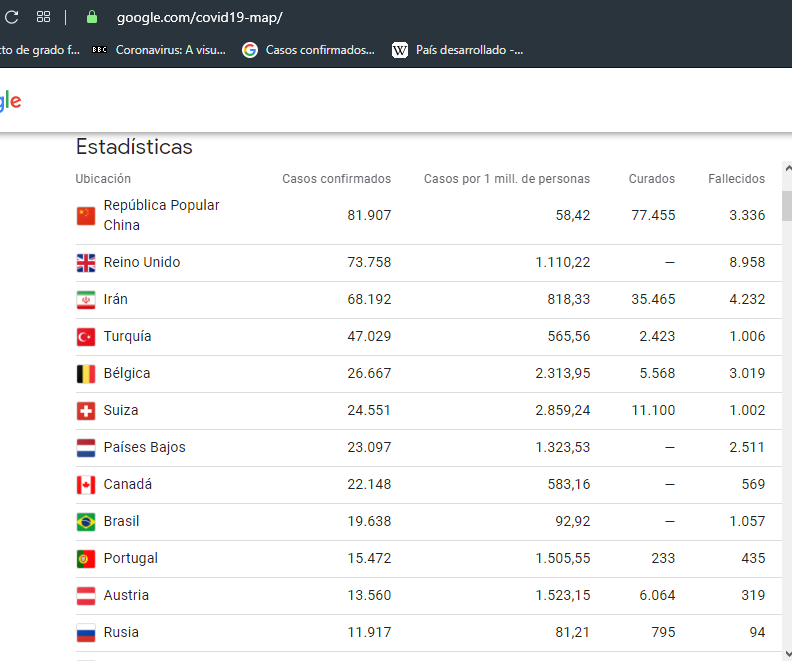Click the Brasil flag icon
The width and height of the screenshot is (792, 664).
pos(86,522)
